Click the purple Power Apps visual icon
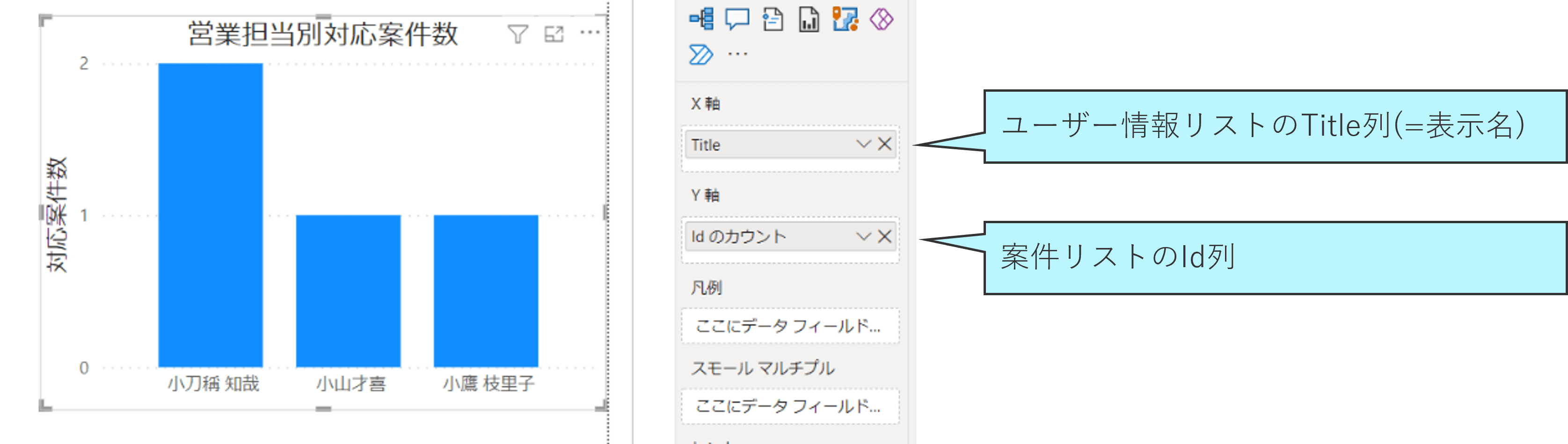 tap(882, 19)
